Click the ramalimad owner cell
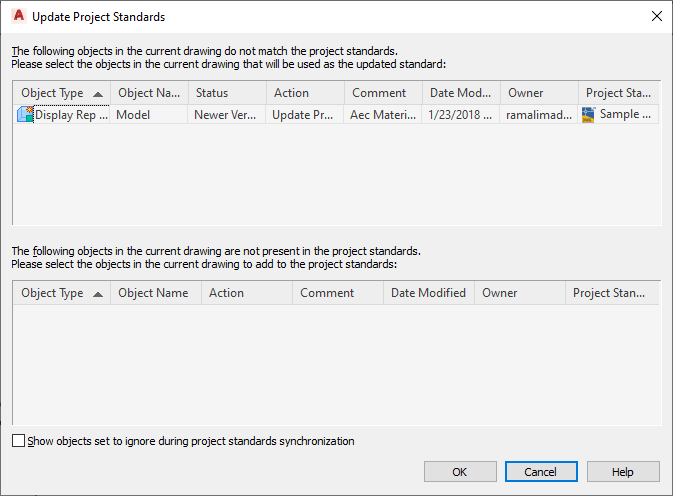 click(x=538, y=115)
